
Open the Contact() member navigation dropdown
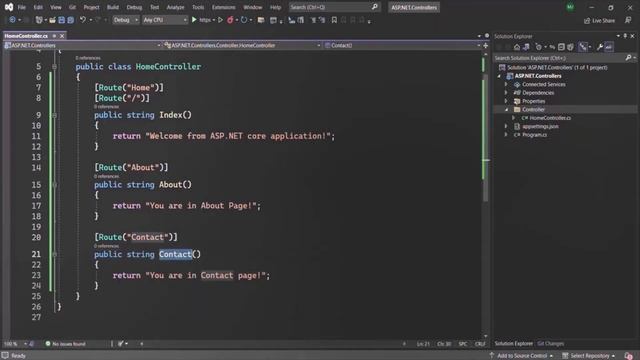(x=402, y=45)
